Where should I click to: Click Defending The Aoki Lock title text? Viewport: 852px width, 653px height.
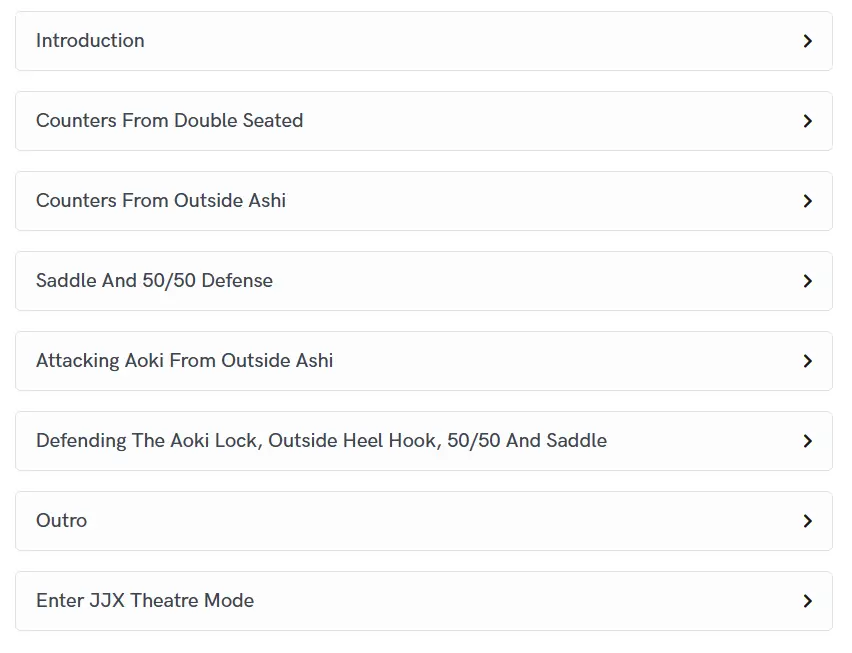pyautogui.click(x=321, y=441)
